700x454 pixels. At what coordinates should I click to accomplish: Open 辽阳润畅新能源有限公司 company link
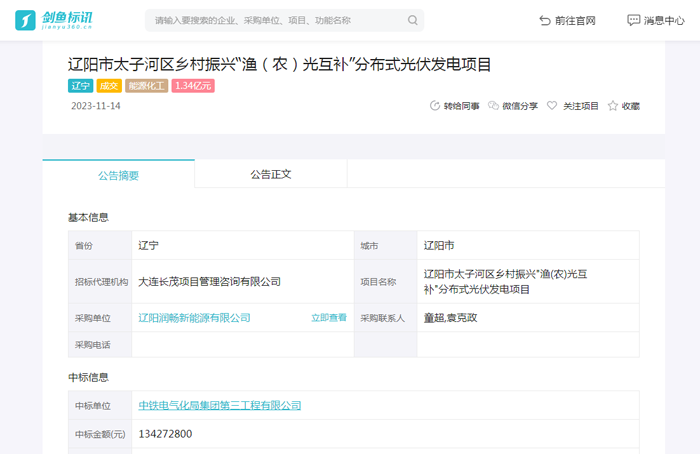point(194,318)
